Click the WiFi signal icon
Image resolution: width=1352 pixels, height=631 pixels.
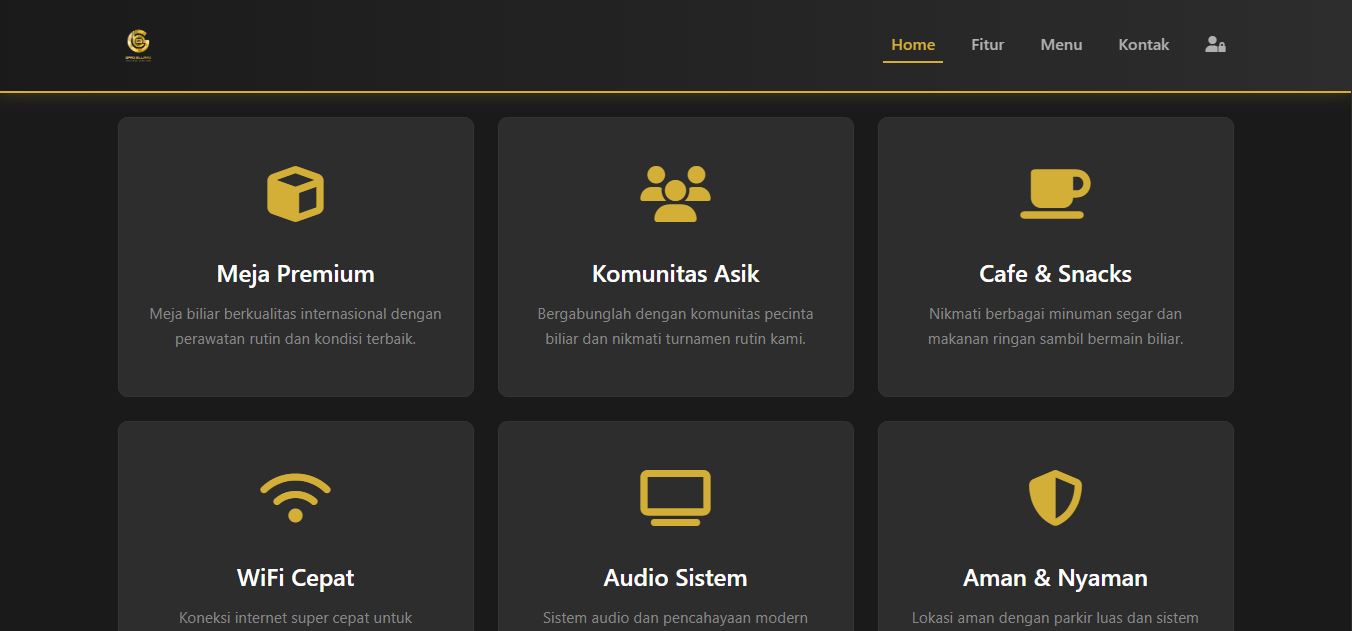click(x=295, y=497)
